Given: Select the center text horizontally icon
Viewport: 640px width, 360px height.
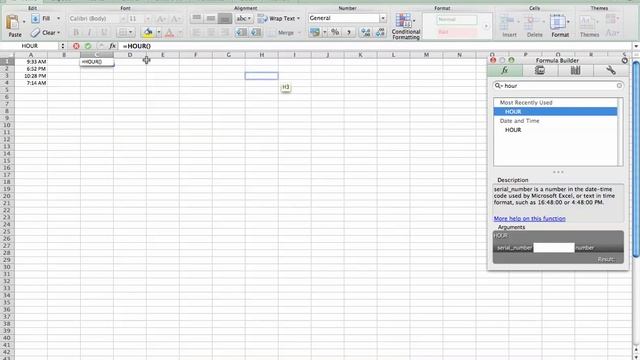Looking at the screenshot, I should 211,32.
